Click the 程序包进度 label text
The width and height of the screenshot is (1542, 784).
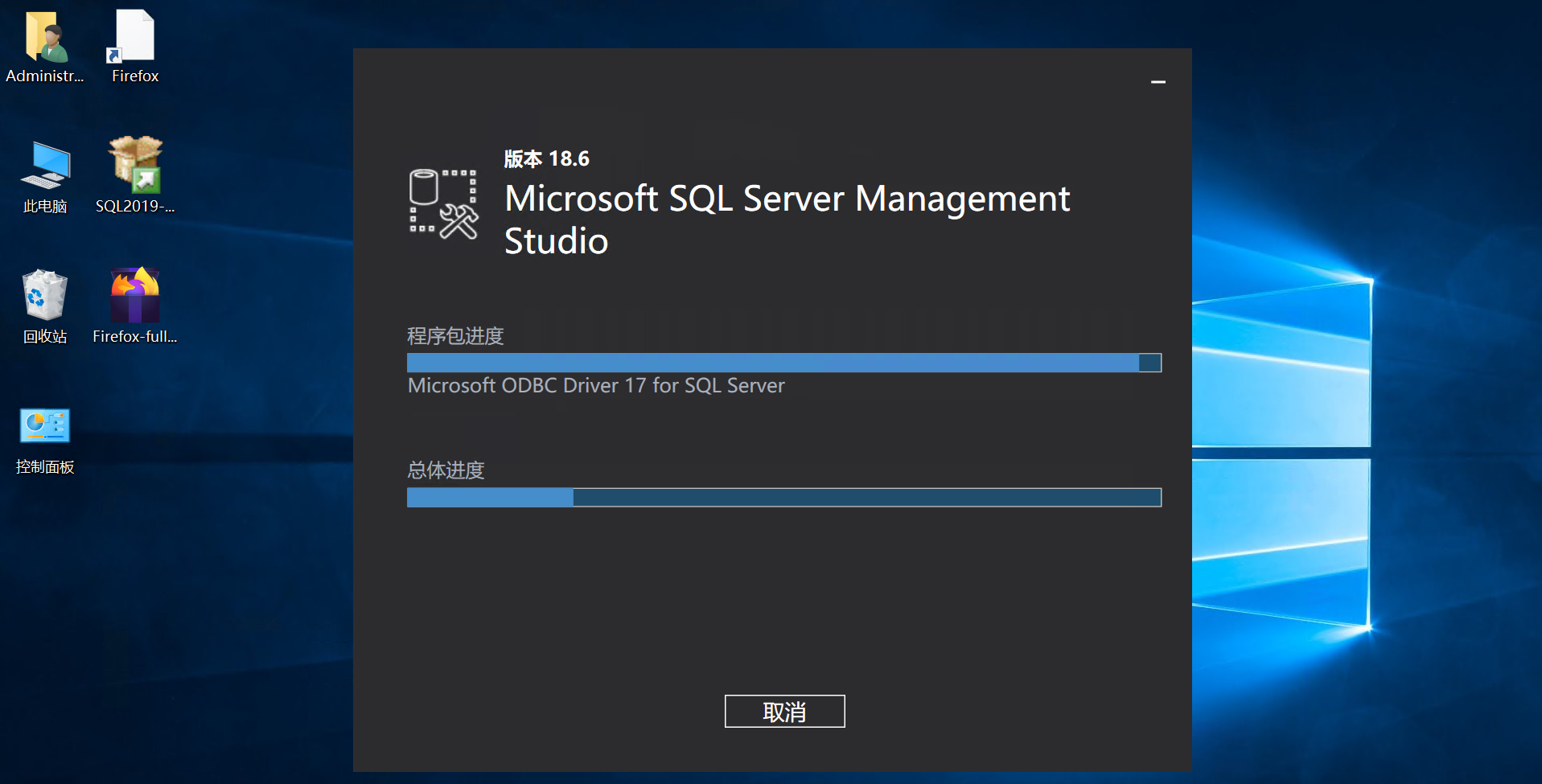coord(455,336)
